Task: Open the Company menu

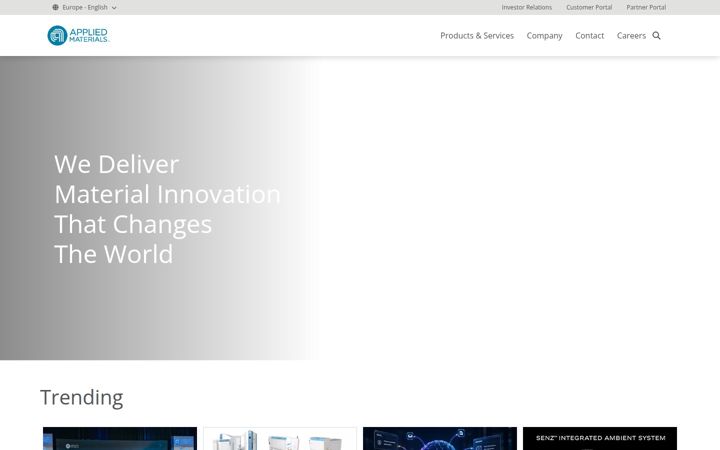Action: point(544,36)
